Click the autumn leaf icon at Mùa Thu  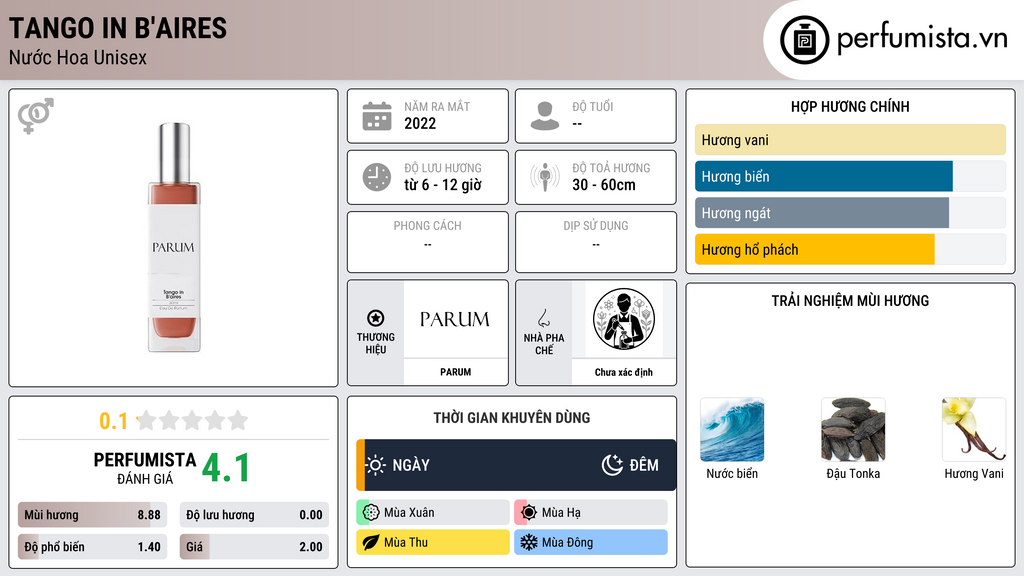point(371,542)
